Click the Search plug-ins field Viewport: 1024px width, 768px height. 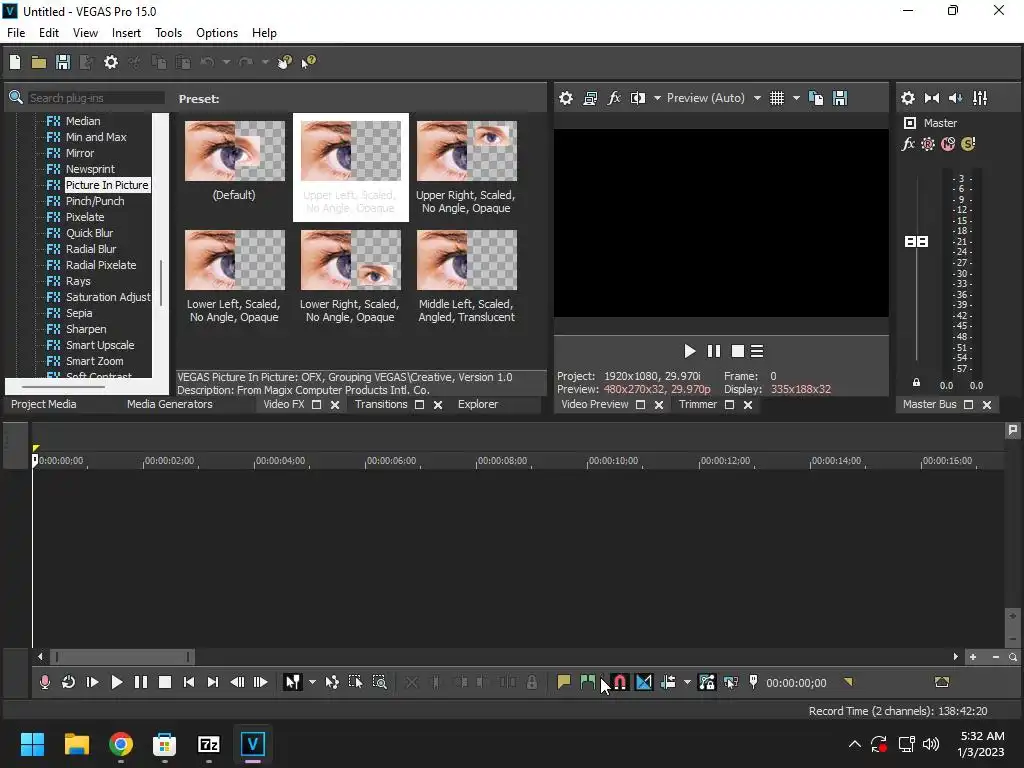[96, 98]
